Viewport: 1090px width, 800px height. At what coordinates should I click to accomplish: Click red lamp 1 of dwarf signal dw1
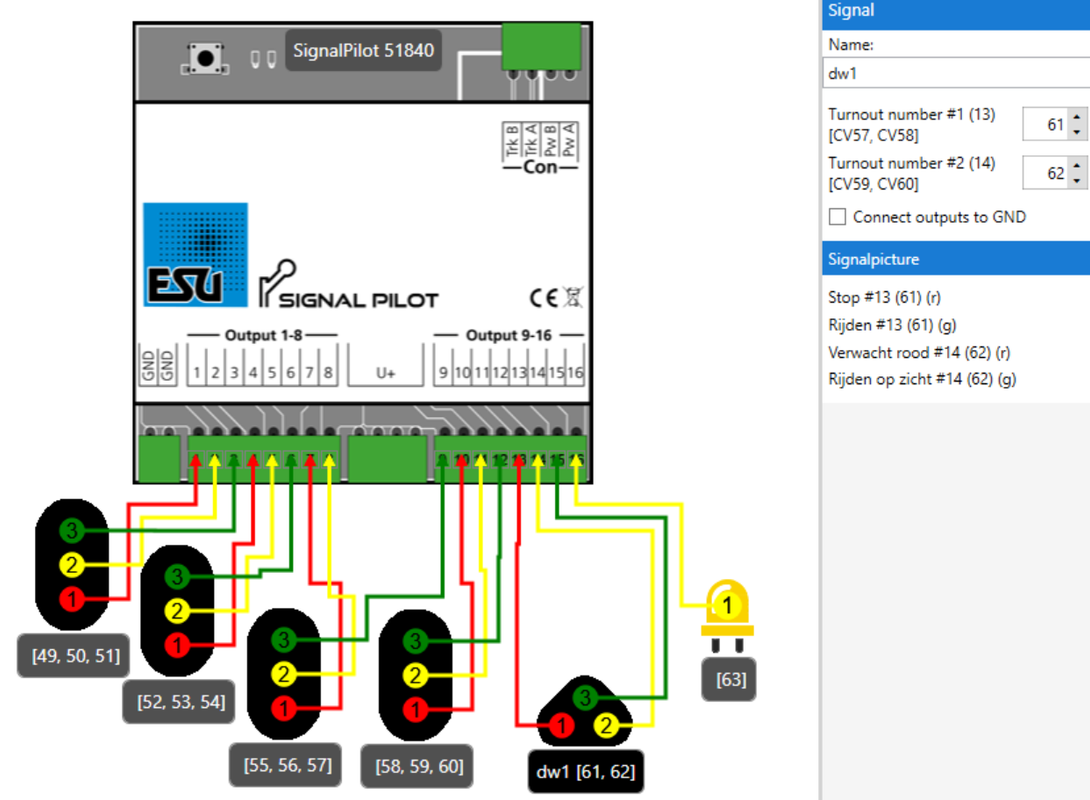click(562, 726)
